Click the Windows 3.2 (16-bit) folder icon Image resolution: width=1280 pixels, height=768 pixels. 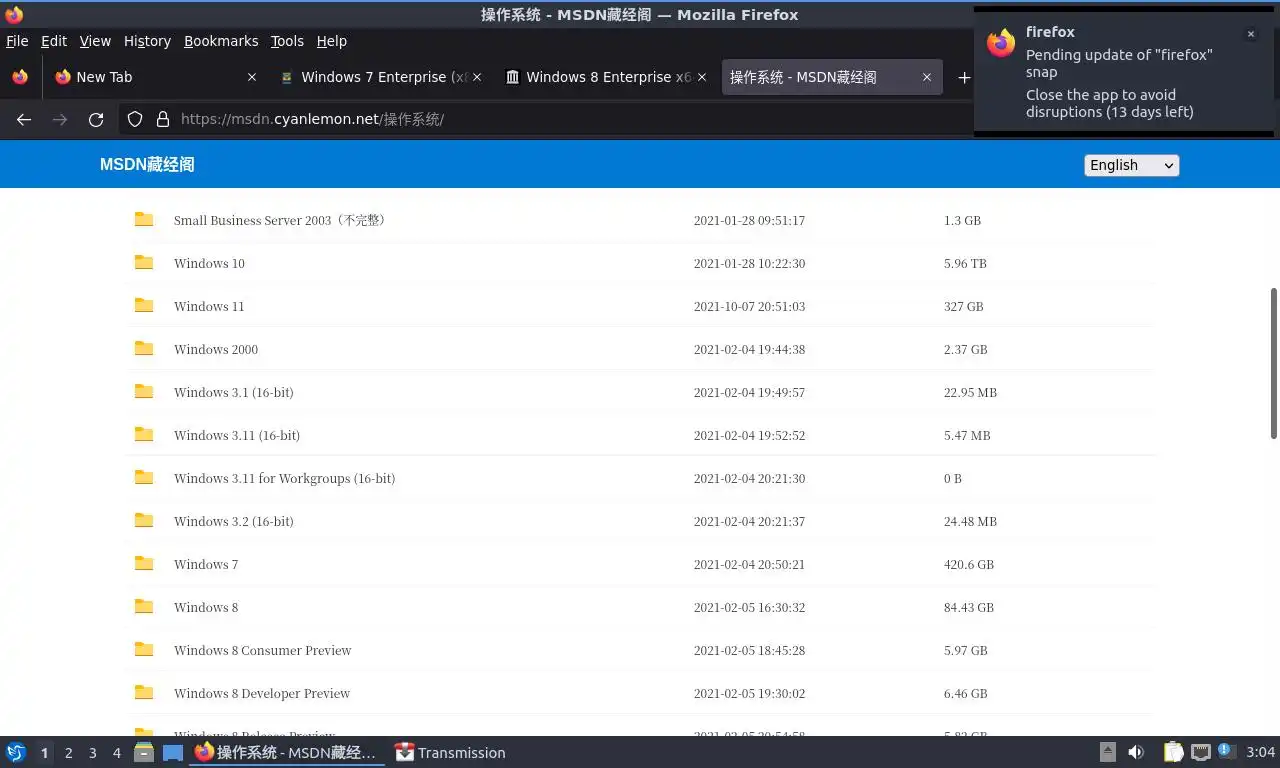(144, 520)
